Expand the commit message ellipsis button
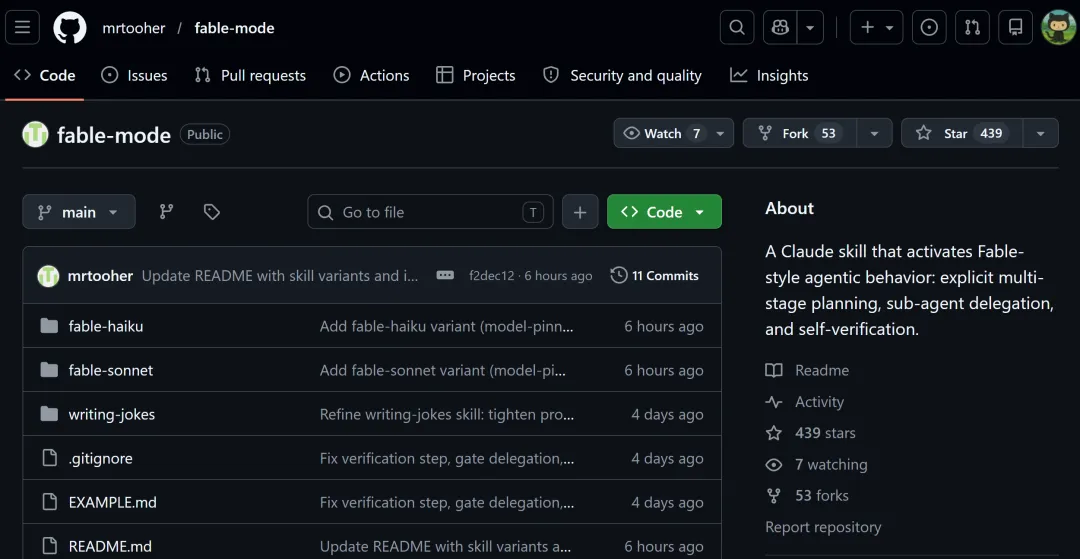The height and width of the screenshot is (559, 1080). [x=446, y=275]
